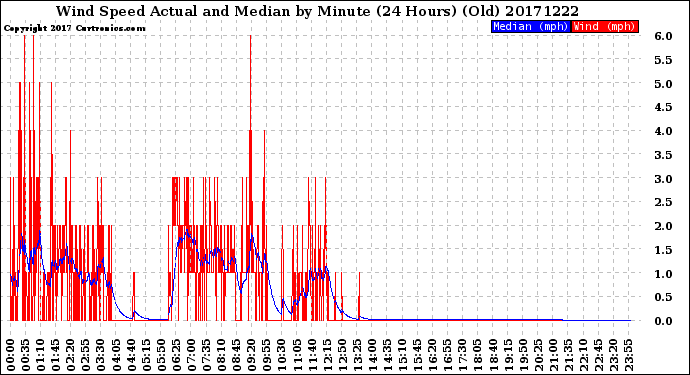The height and width of the screenshot is (375, 690).
Task: Click the 11:40 time axis label
Action: 312,355
